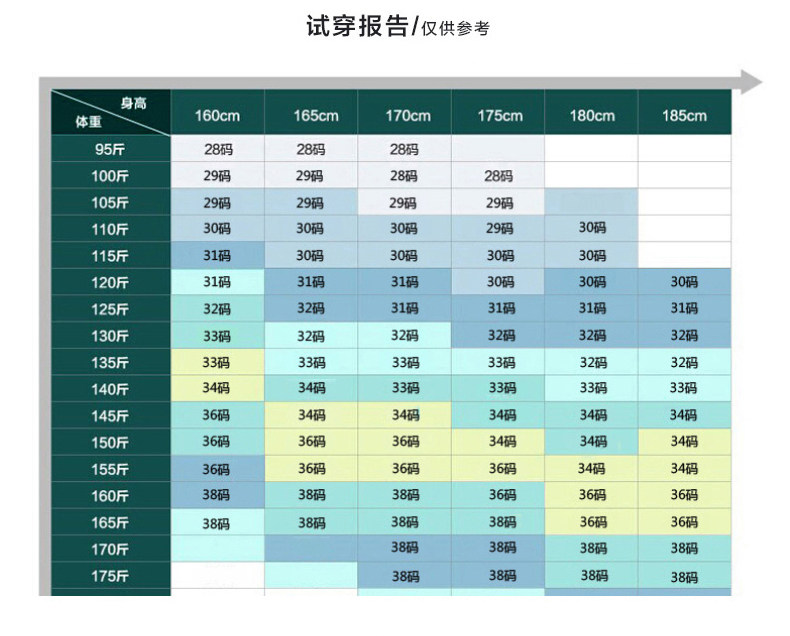Select 33码 cell for 140斤 at 180cm
The image size is (790, 636).
(591, 389)
